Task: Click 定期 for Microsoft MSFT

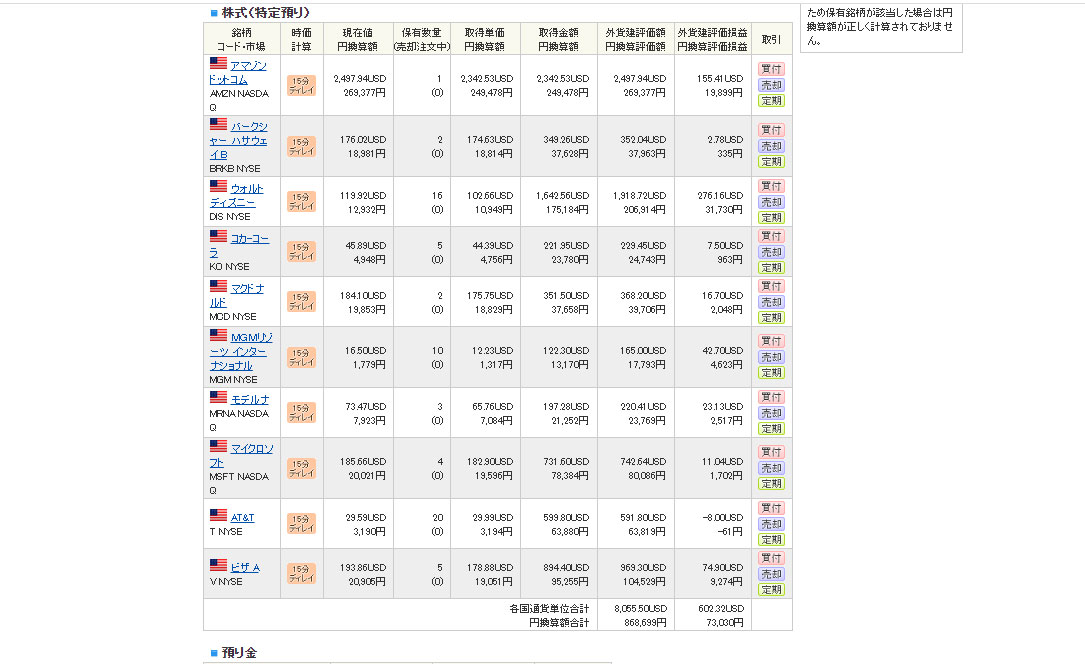Action: click(771, 484)
